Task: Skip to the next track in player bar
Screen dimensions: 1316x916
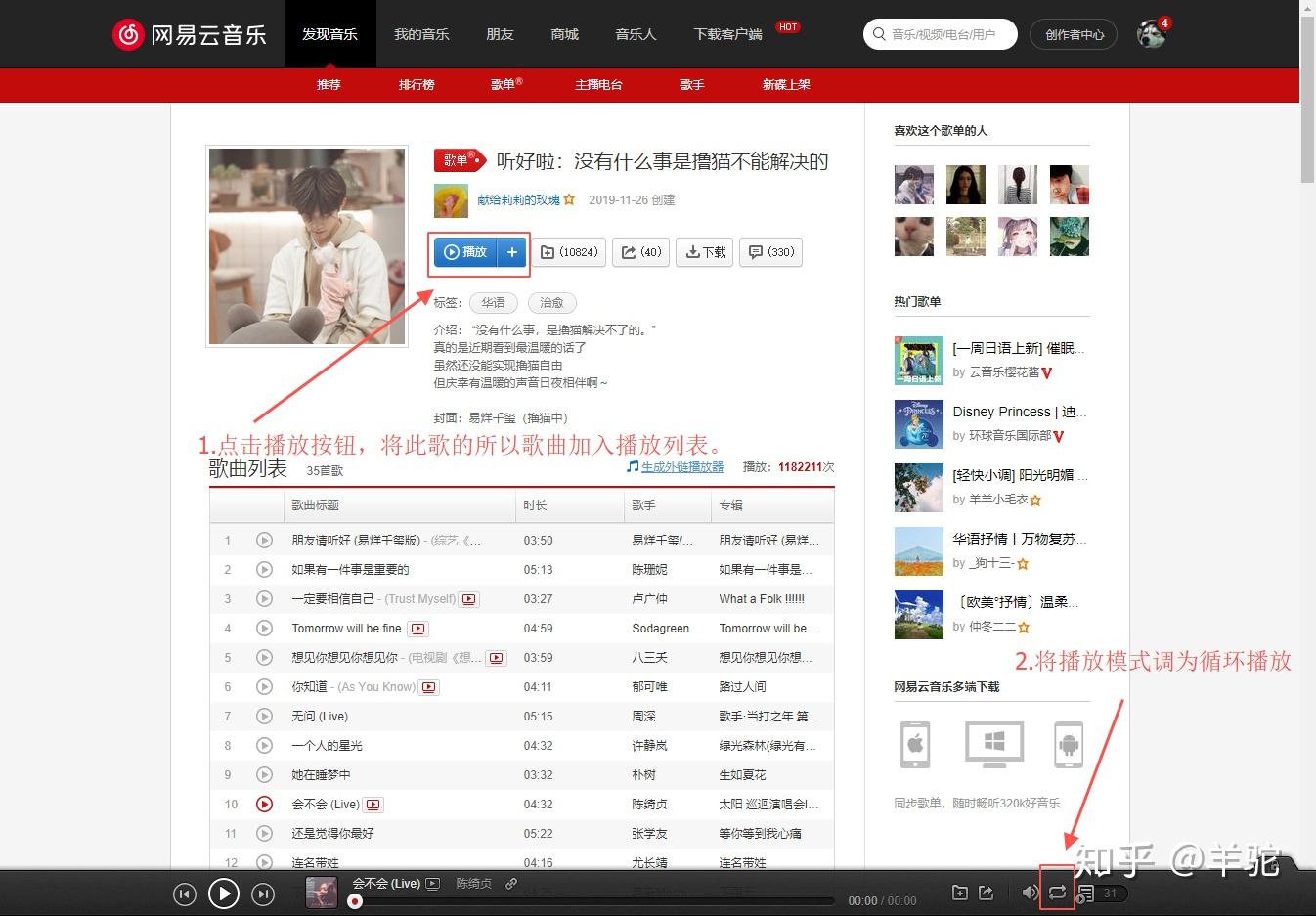Action: [x=263, y=894]
